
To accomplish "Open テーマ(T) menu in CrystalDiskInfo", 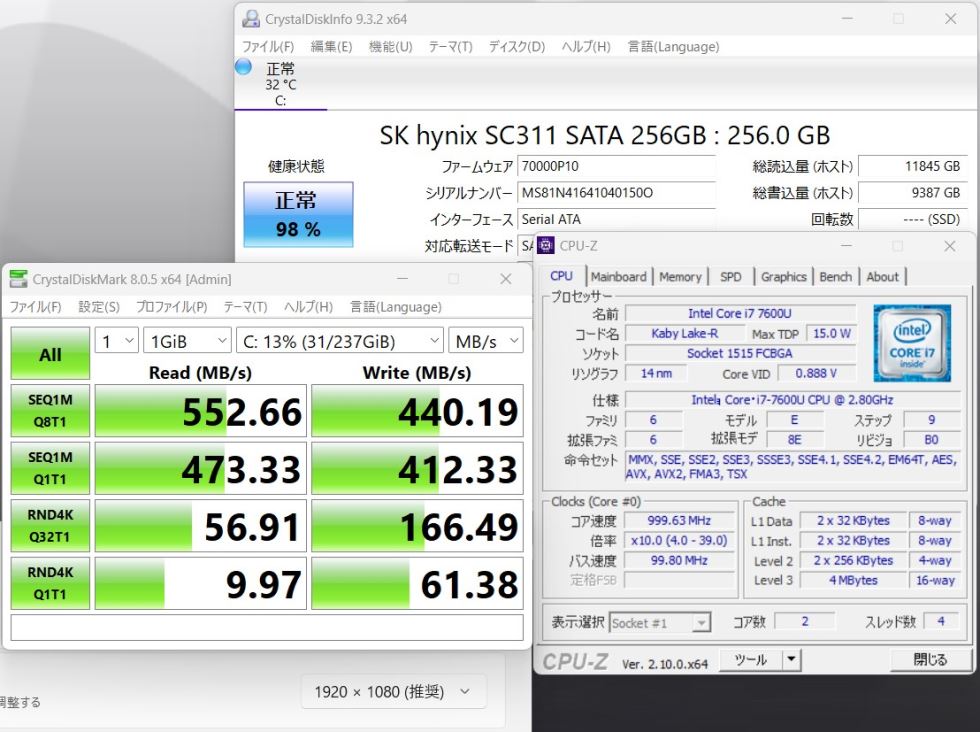I will coord(450,47).
